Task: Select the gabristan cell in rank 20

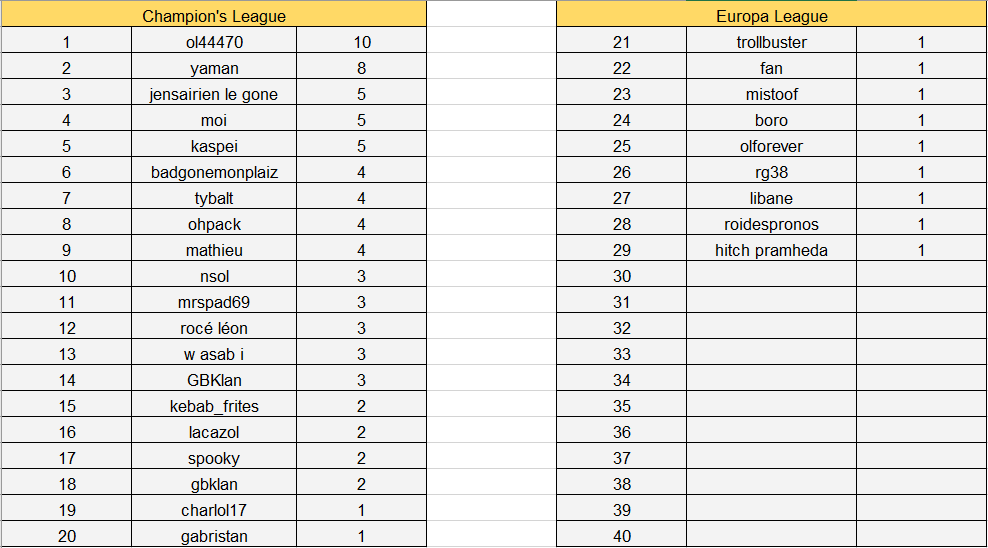Action: pyautogui.click(x=214, y=536)
